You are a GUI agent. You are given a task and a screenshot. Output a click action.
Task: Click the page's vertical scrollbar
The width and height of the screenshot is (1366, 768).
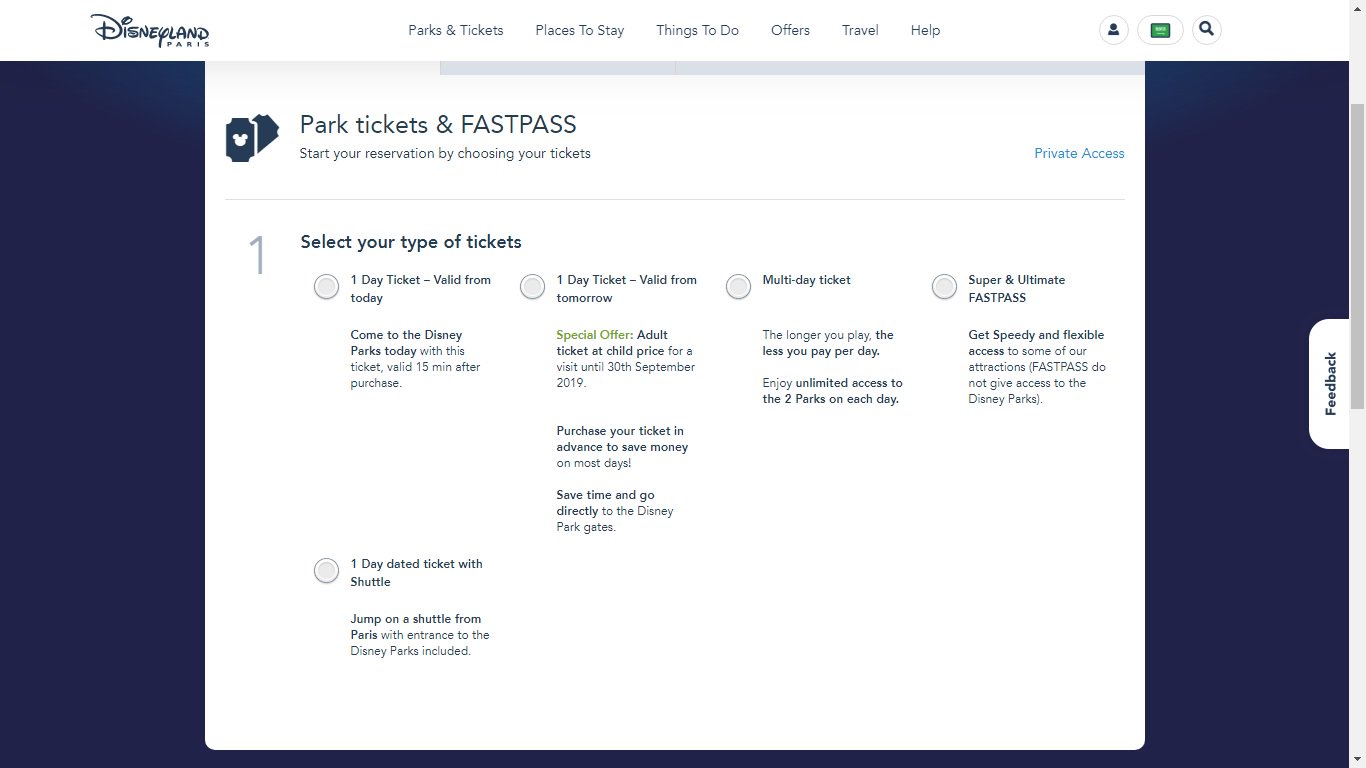1357,254
